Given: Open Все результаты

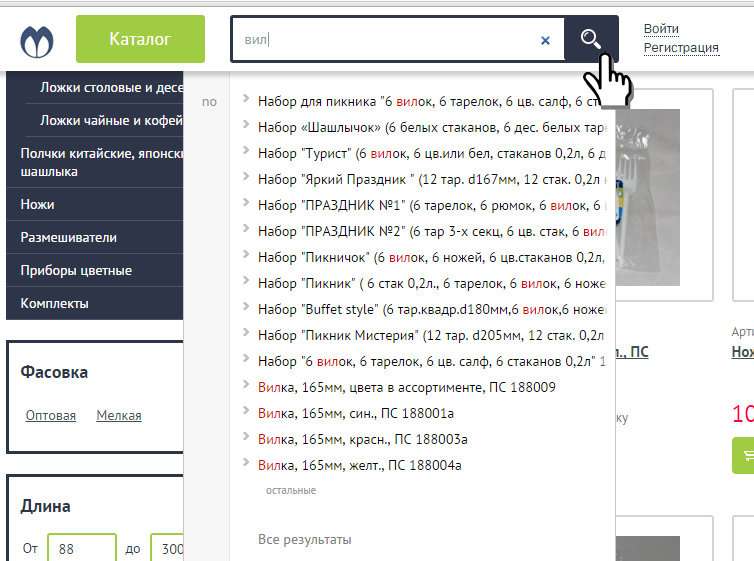Looking at the screenshot, I should pyautogui.click(x=304, y=539).
